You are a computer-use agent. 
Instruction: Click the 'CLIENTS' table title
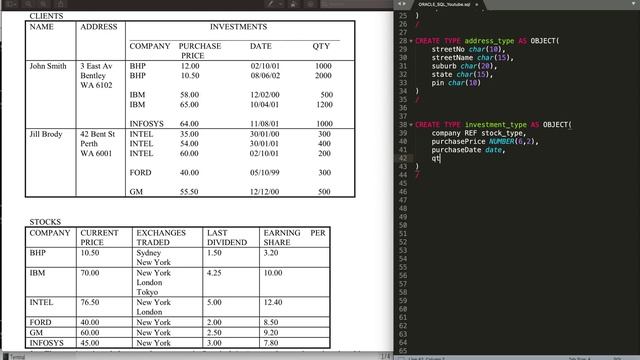coord(46,16)
